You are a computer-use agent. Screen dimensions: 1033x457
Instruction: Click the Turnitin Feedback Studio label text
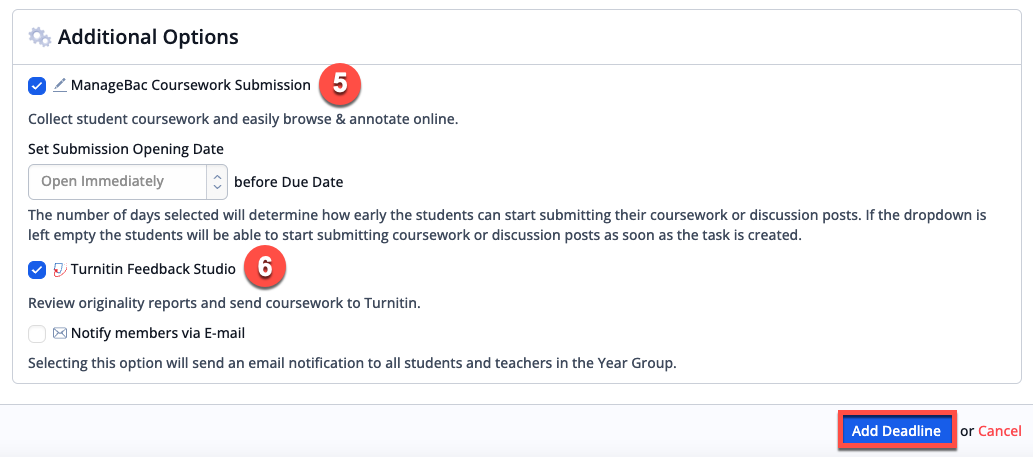[x=153, y=269]
